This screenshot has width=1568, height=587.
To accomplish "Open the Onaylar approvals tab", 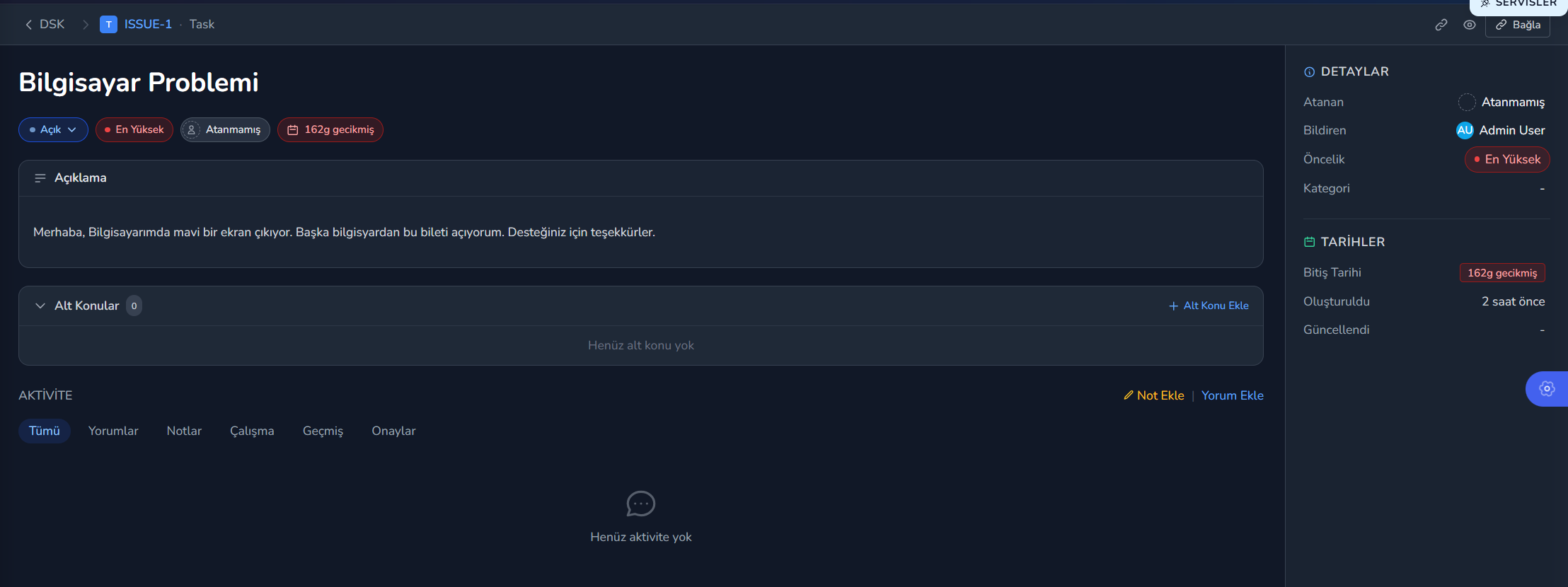I will 393,431.
